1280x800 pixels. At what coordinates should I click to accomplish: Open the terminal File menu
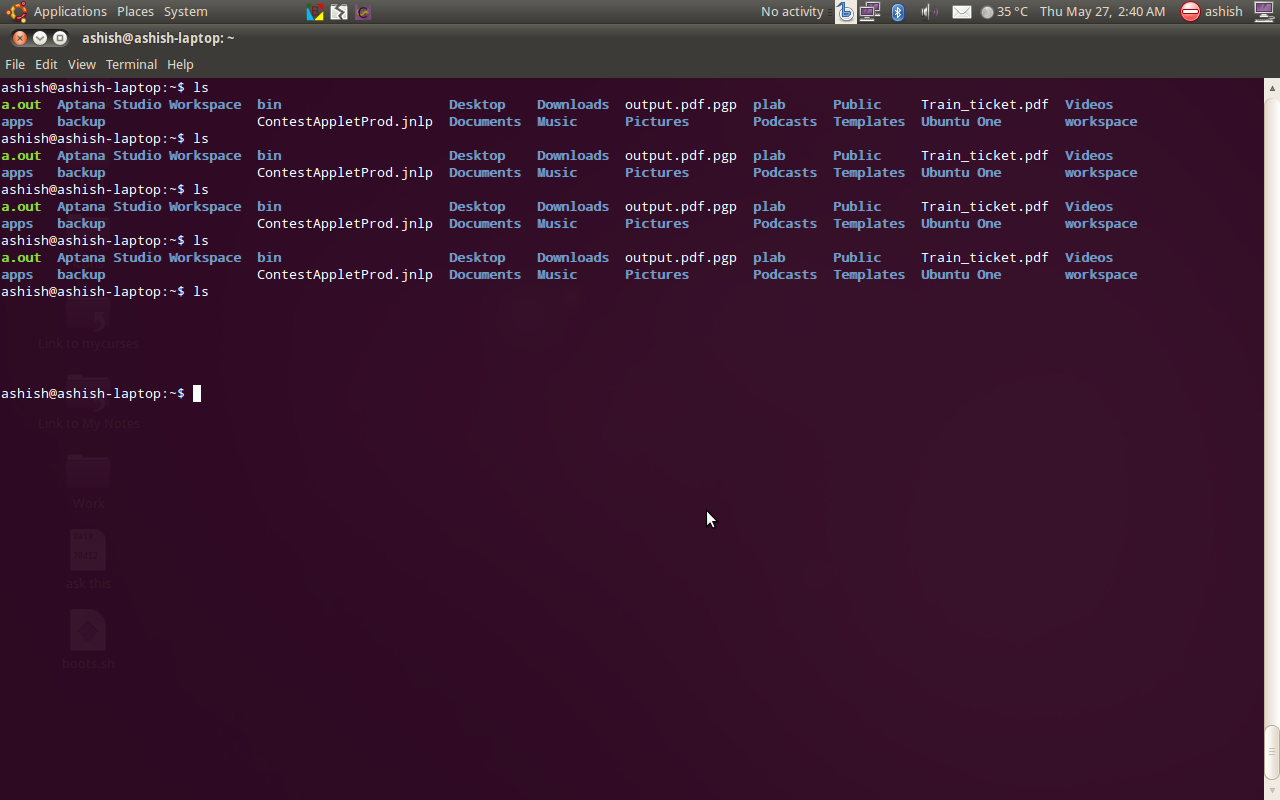click(x=15, y=64)
